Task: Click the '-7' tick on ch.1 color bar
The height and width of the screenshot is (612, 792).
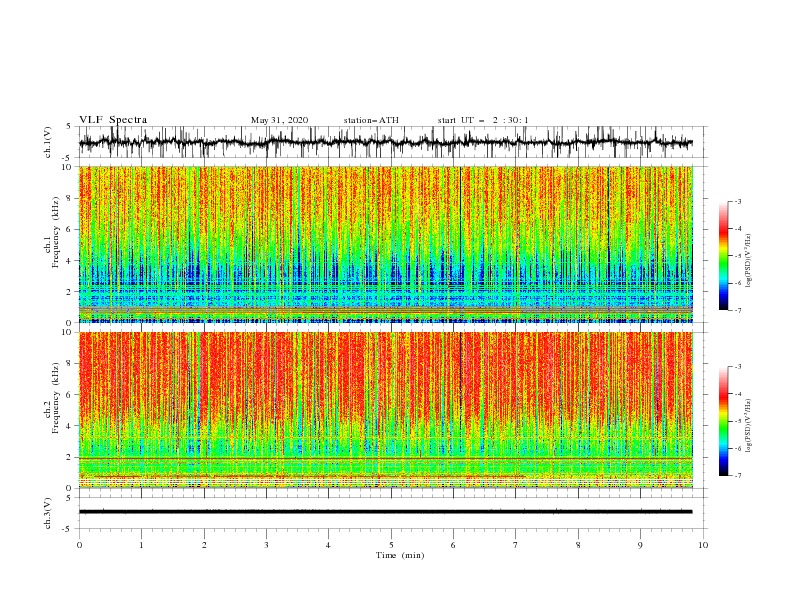Action: 737,311
